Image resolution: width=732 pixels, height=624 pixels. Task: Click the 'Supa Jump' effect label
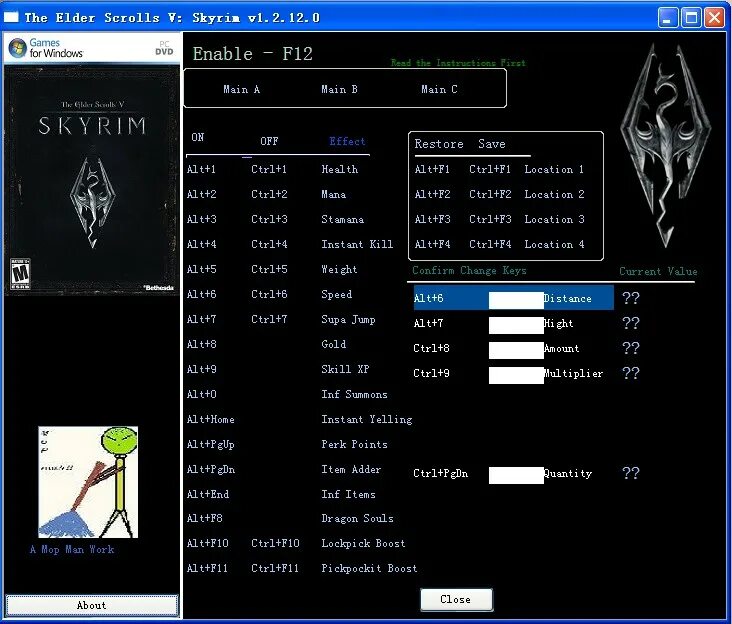[x=348, y=319]
